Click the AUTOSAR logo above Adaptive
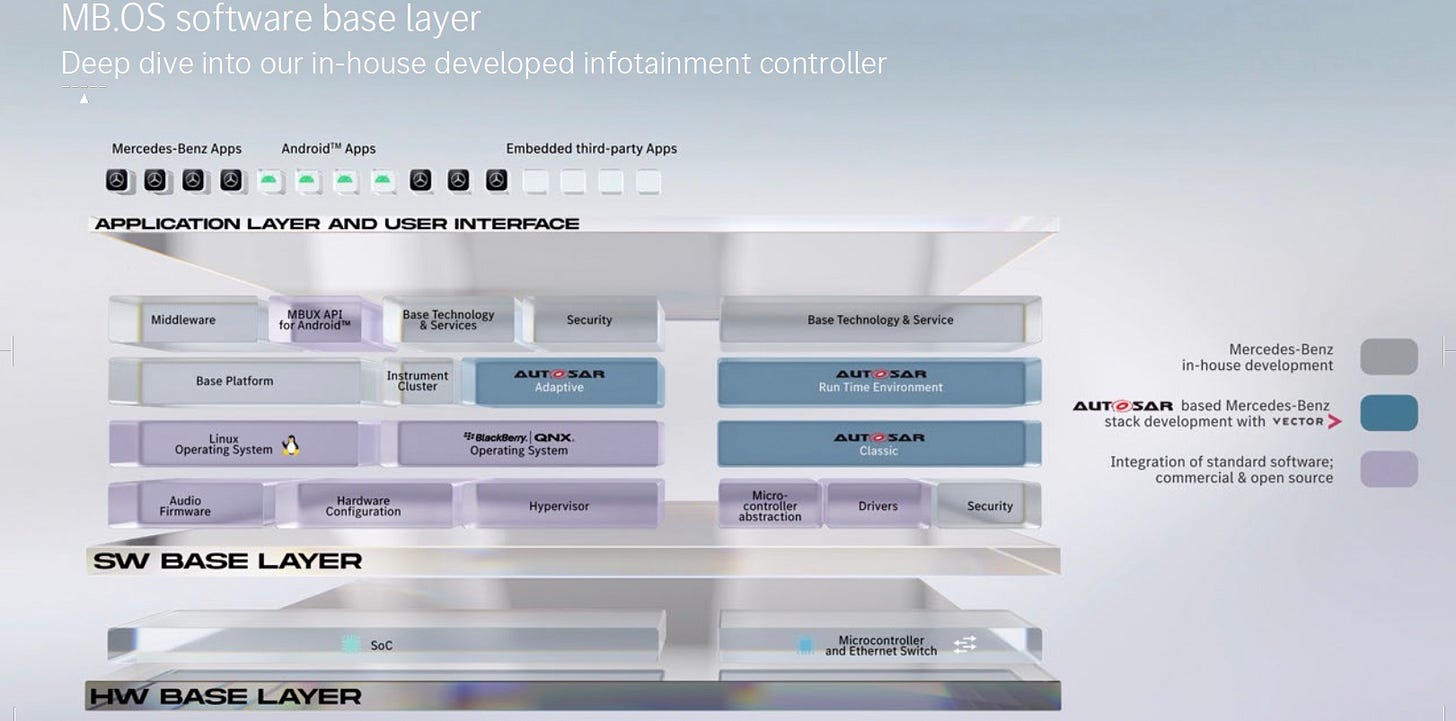 pos(559,374)
